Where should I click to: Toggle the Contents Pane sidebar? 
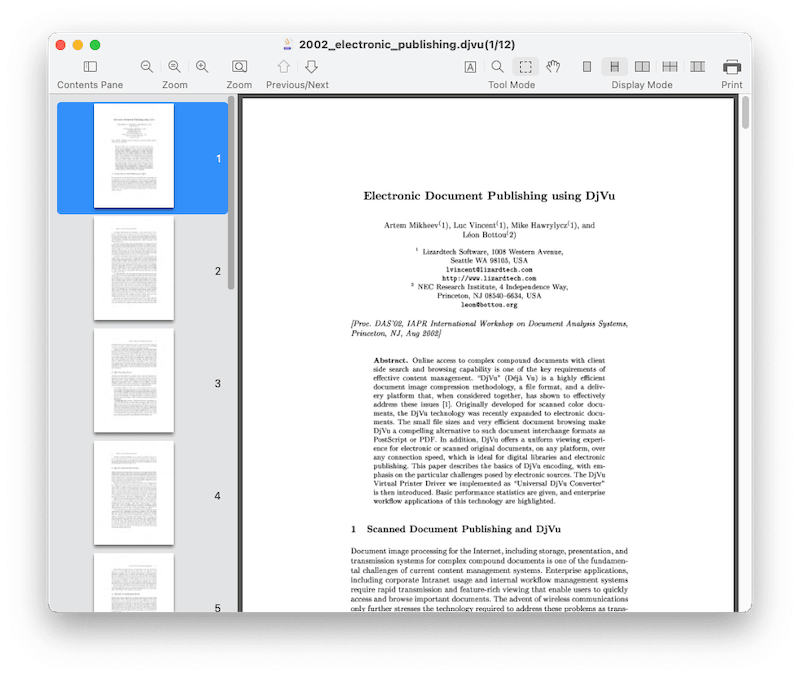[90, 67]
